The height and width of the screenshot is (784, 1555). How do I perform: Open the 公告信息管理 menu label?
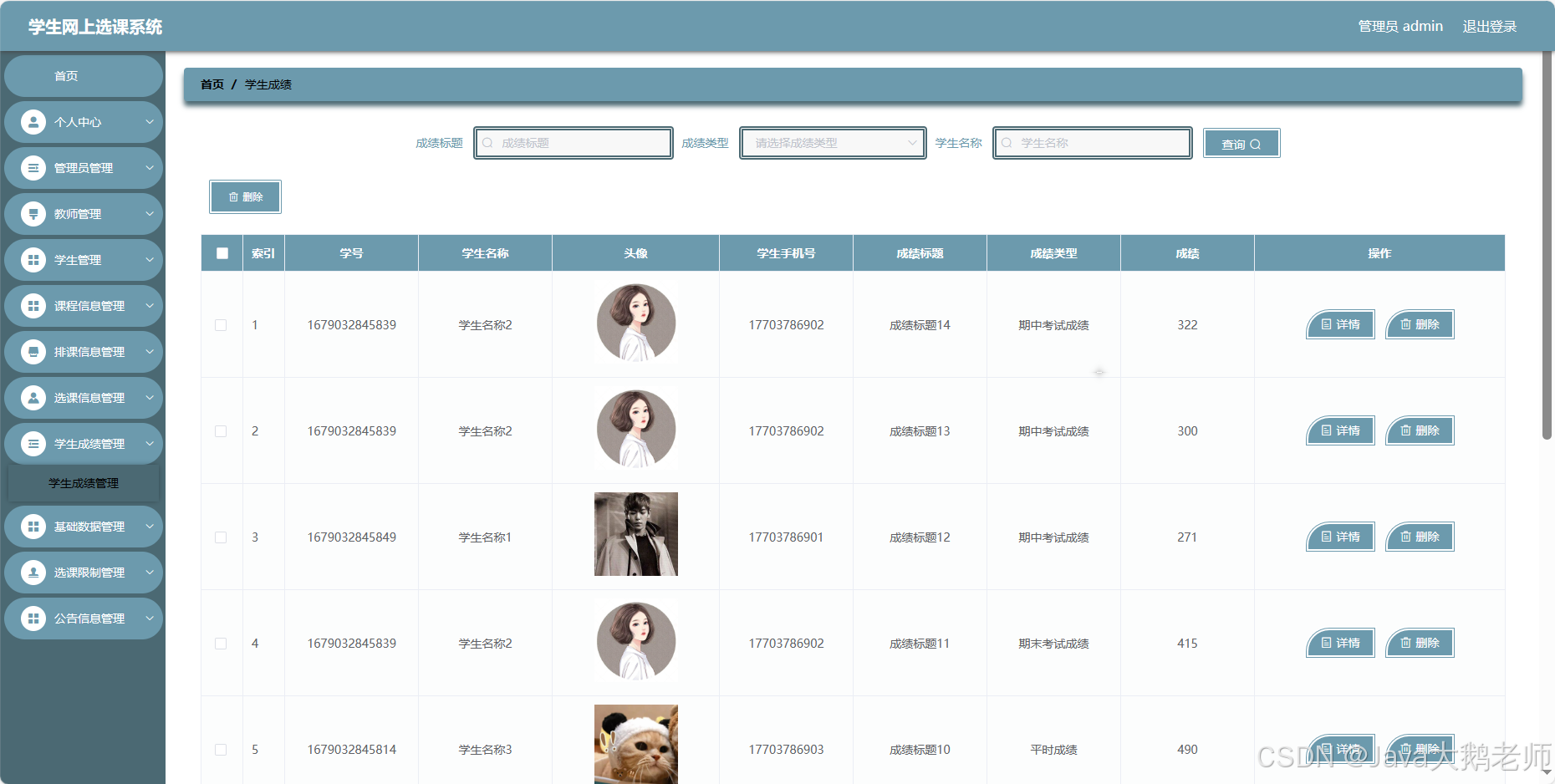pos(89,619)
